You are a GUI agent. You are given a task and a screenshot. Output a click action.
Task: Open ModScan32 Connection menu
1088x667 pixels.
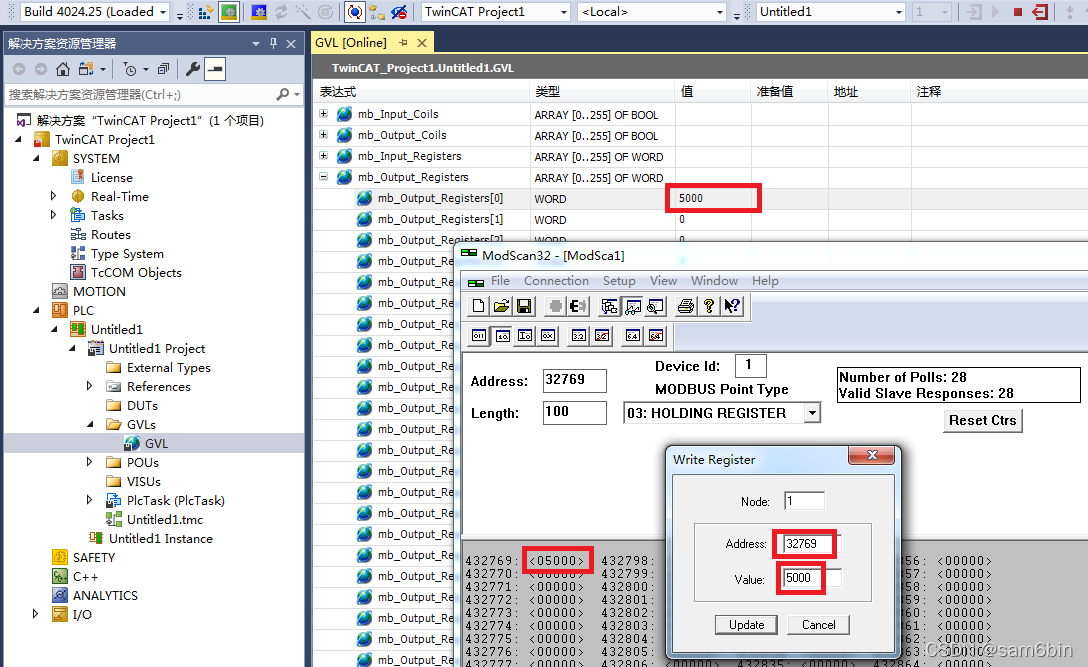point(556,280)
